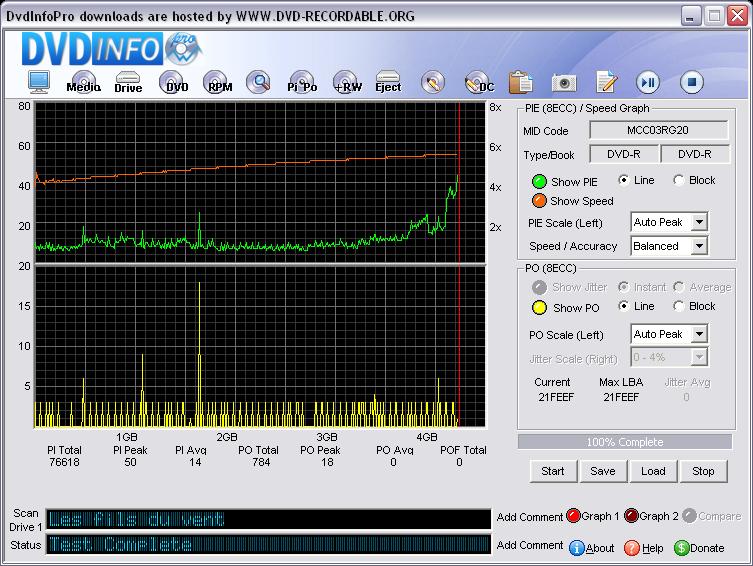Click the play/pause round button
Screen dimensions: 753x566
coord(648,83)
